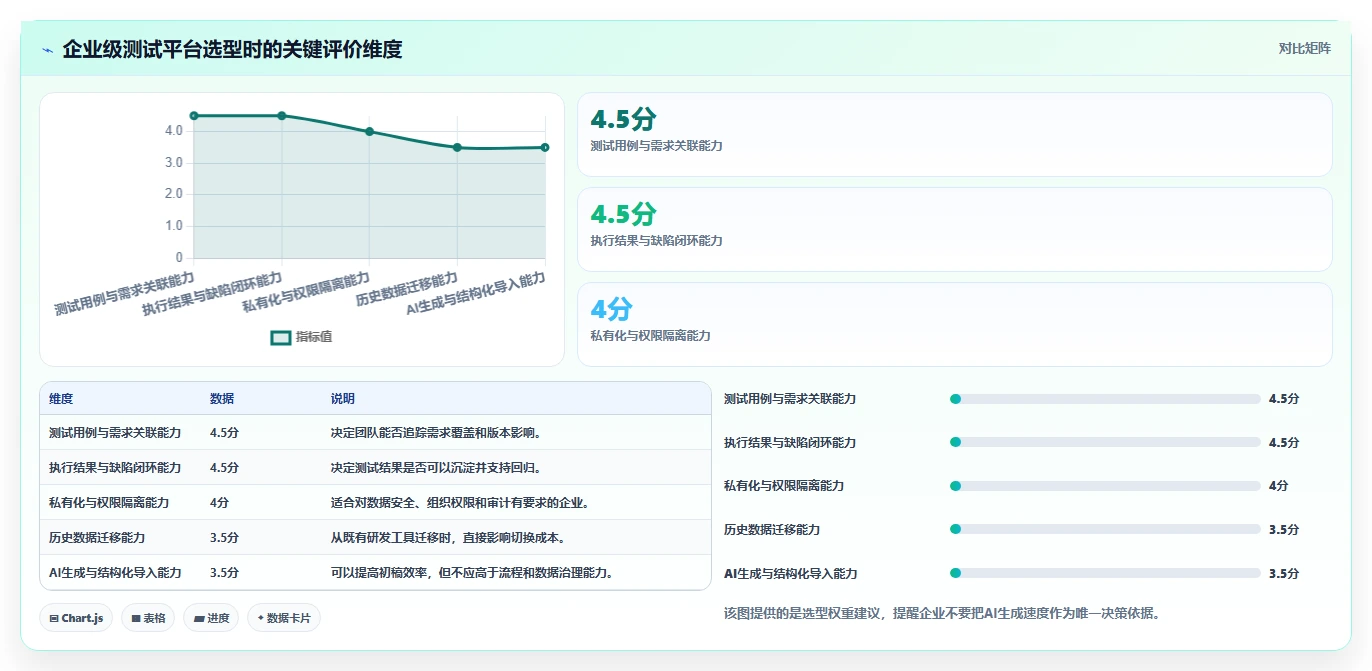
Task: Click the description 适合对数据安全、组织权限和审计有要求的企业
Action: (462, 503)
